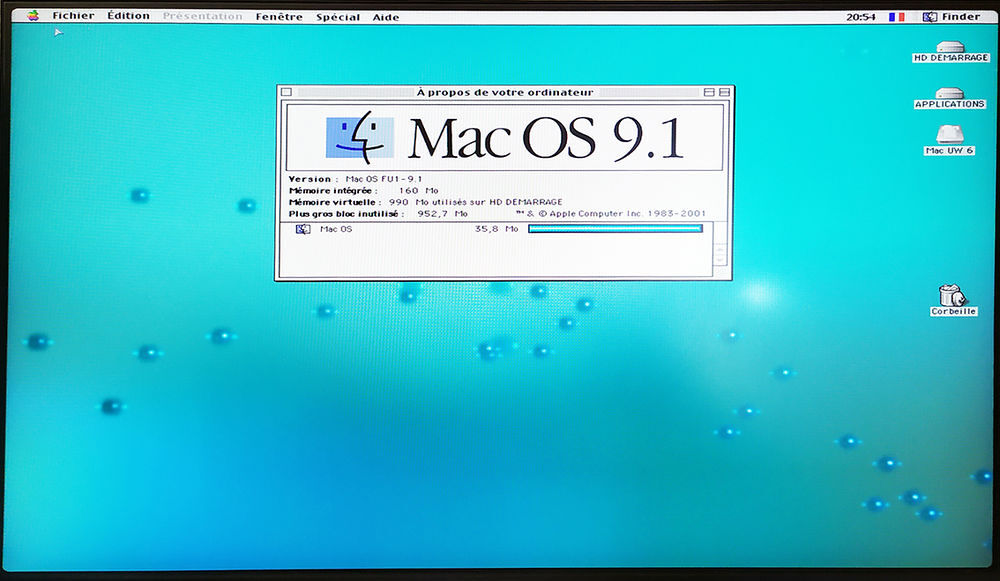Open the Finder application menu
1000x581 pixels.
(x=951, y=17)
